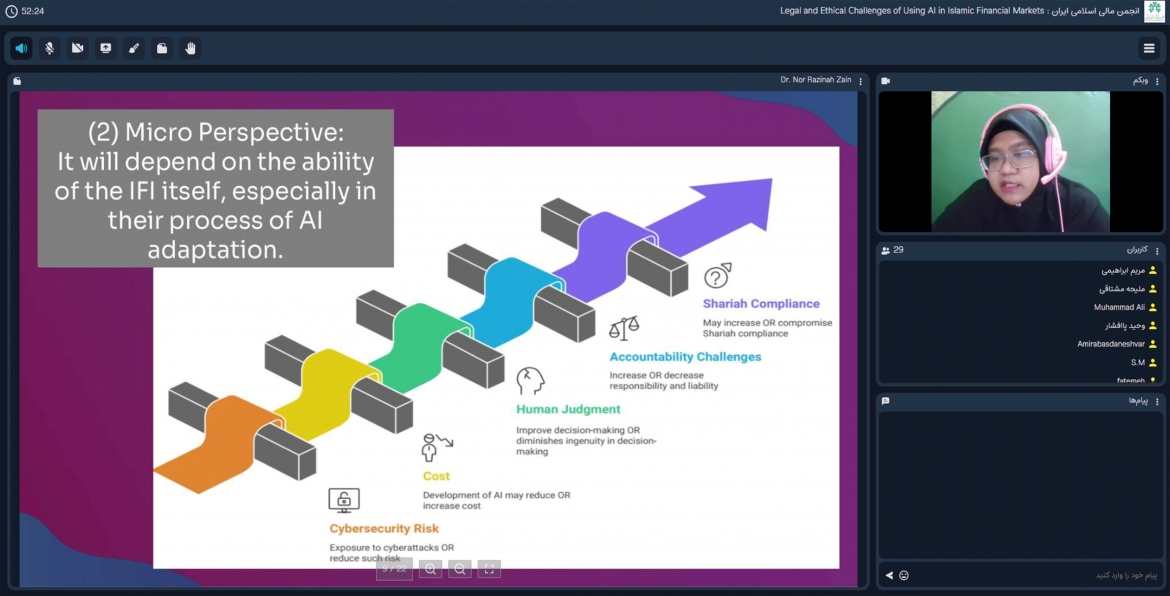
Task: Open messages panel three-dot menu
Action: (x=1158, y=402)
